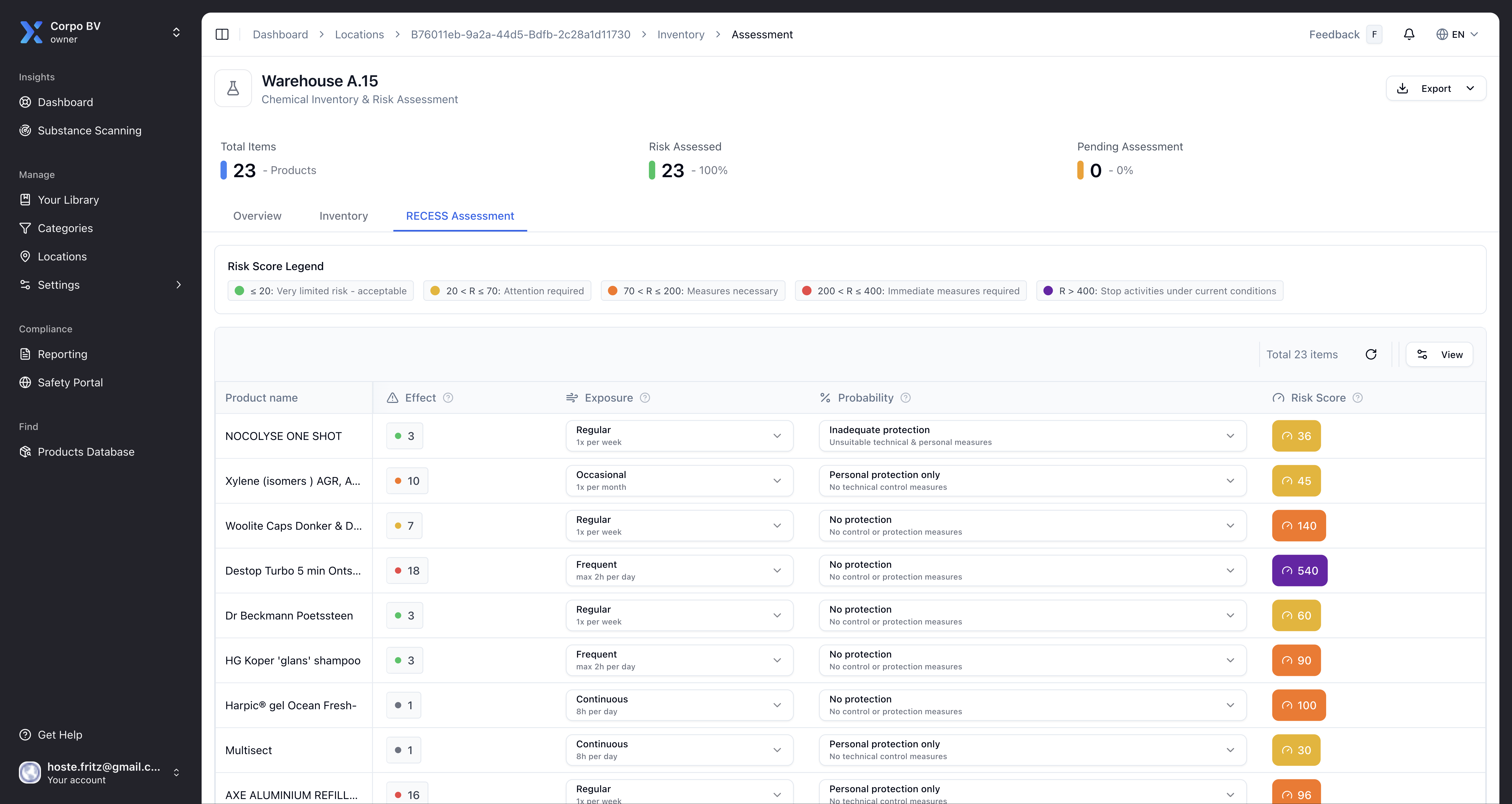Image resolution: width=1512 pixels, height=804 pixels.
Task: Click the Risk Score help icon
Action: click(x=1357, y=398)
